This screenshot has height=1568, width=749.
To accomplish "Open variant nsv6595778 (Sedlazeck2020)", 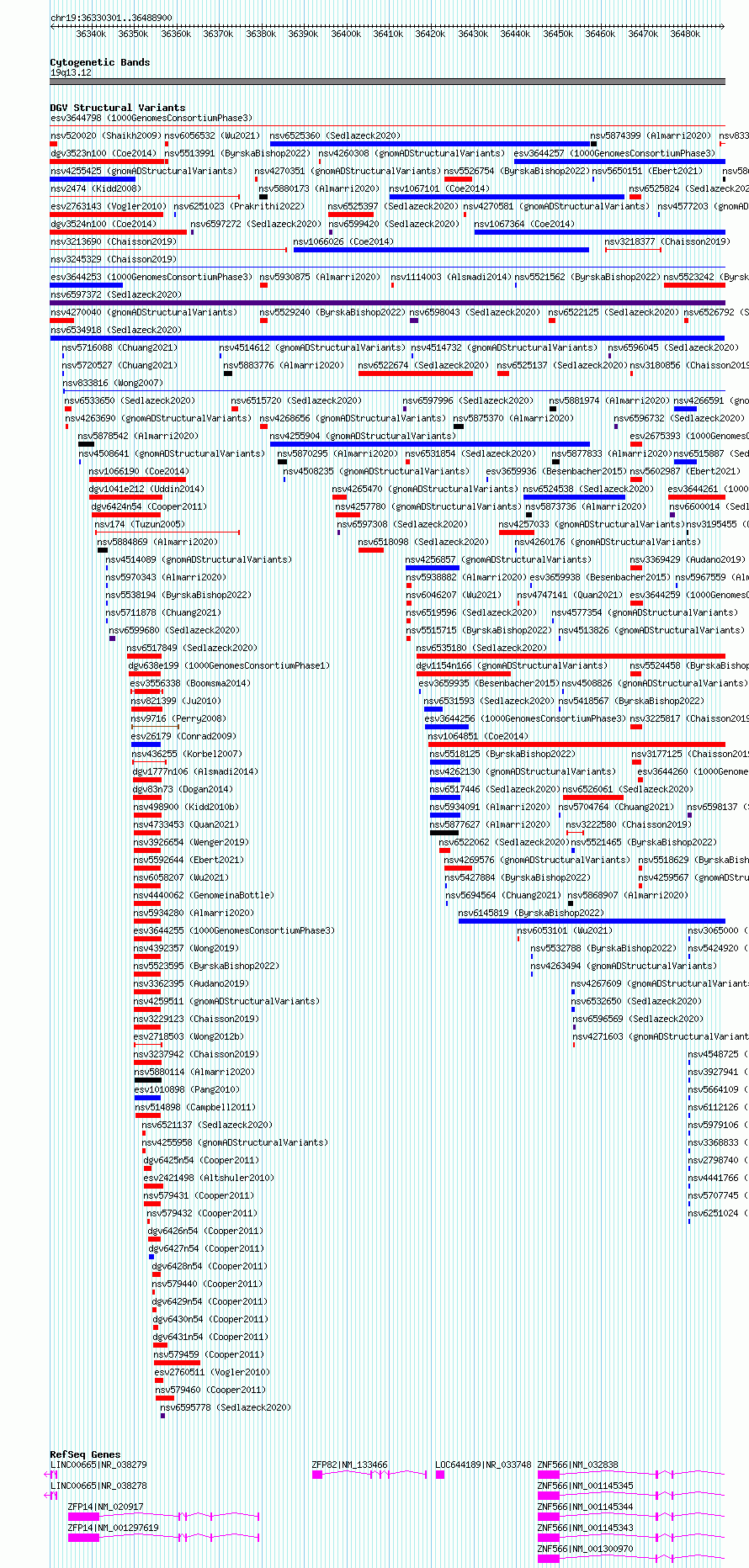I will click(x=226, y=1406).
